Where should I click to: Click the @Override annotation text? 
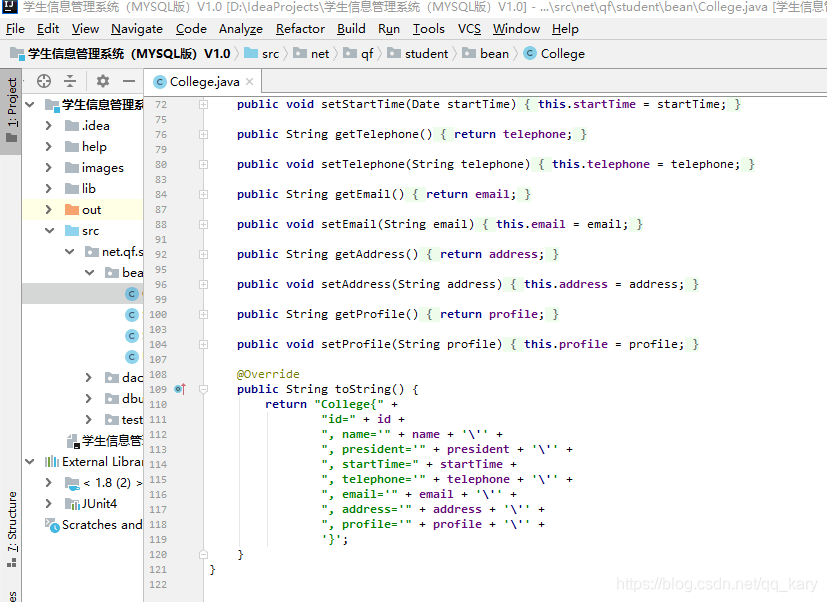tap(268, 374)
